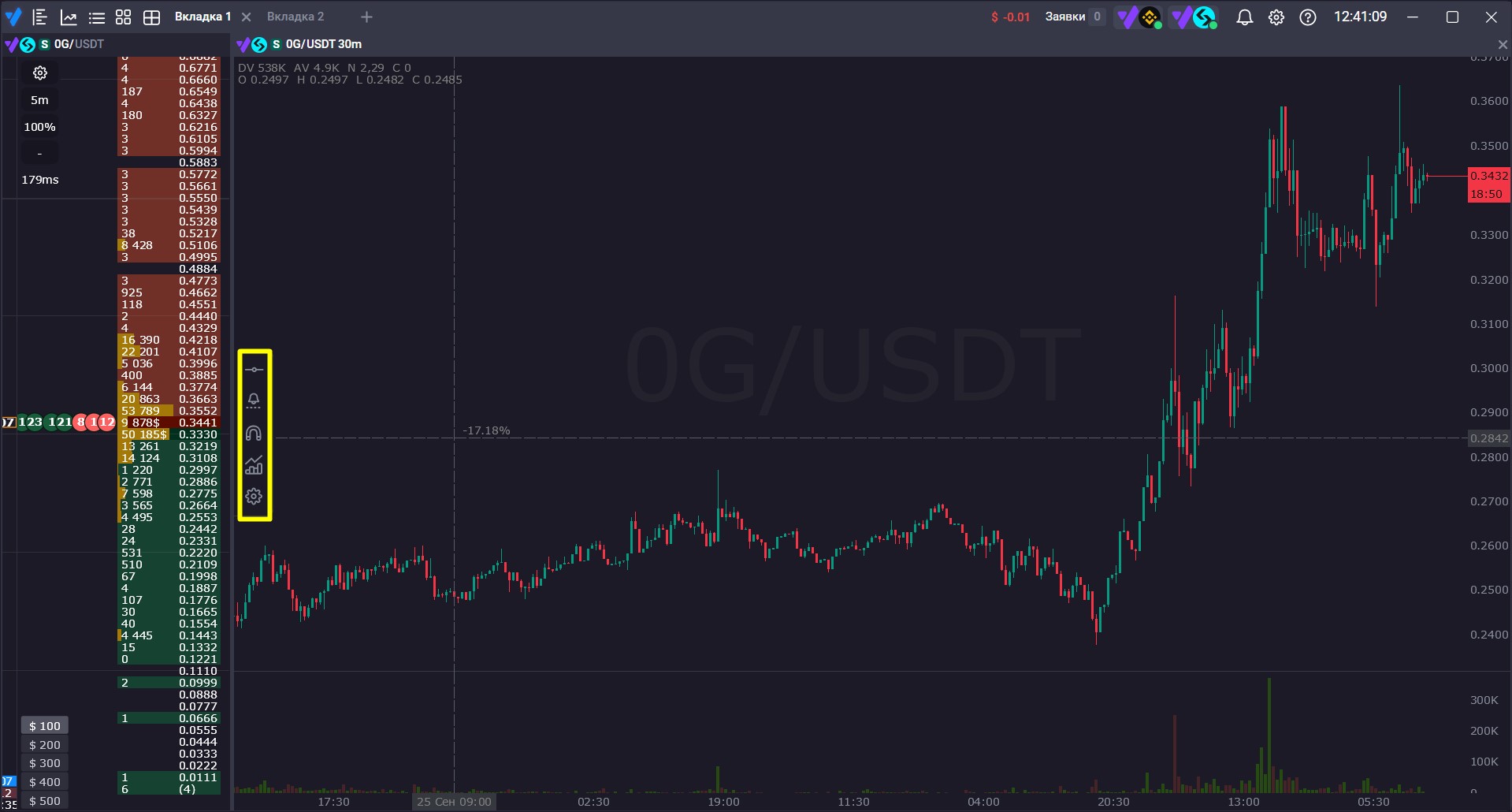The image size is (1512, 812).
Task: Toggle the Binance account connection icon
Action: pos(1139,17)
